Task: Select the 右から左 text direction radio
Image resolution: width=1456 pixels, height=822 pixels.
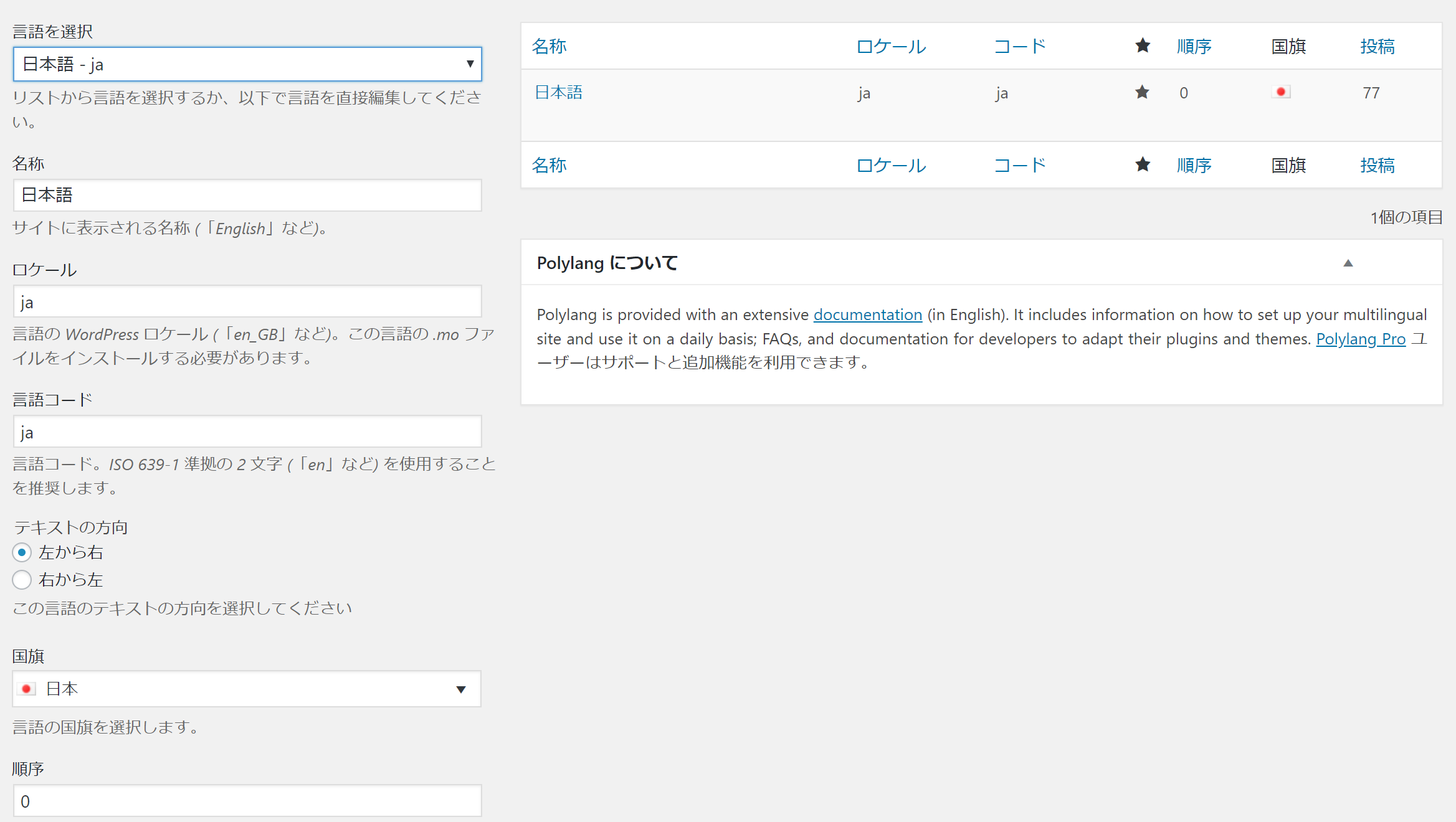Action: pos(22,580)
